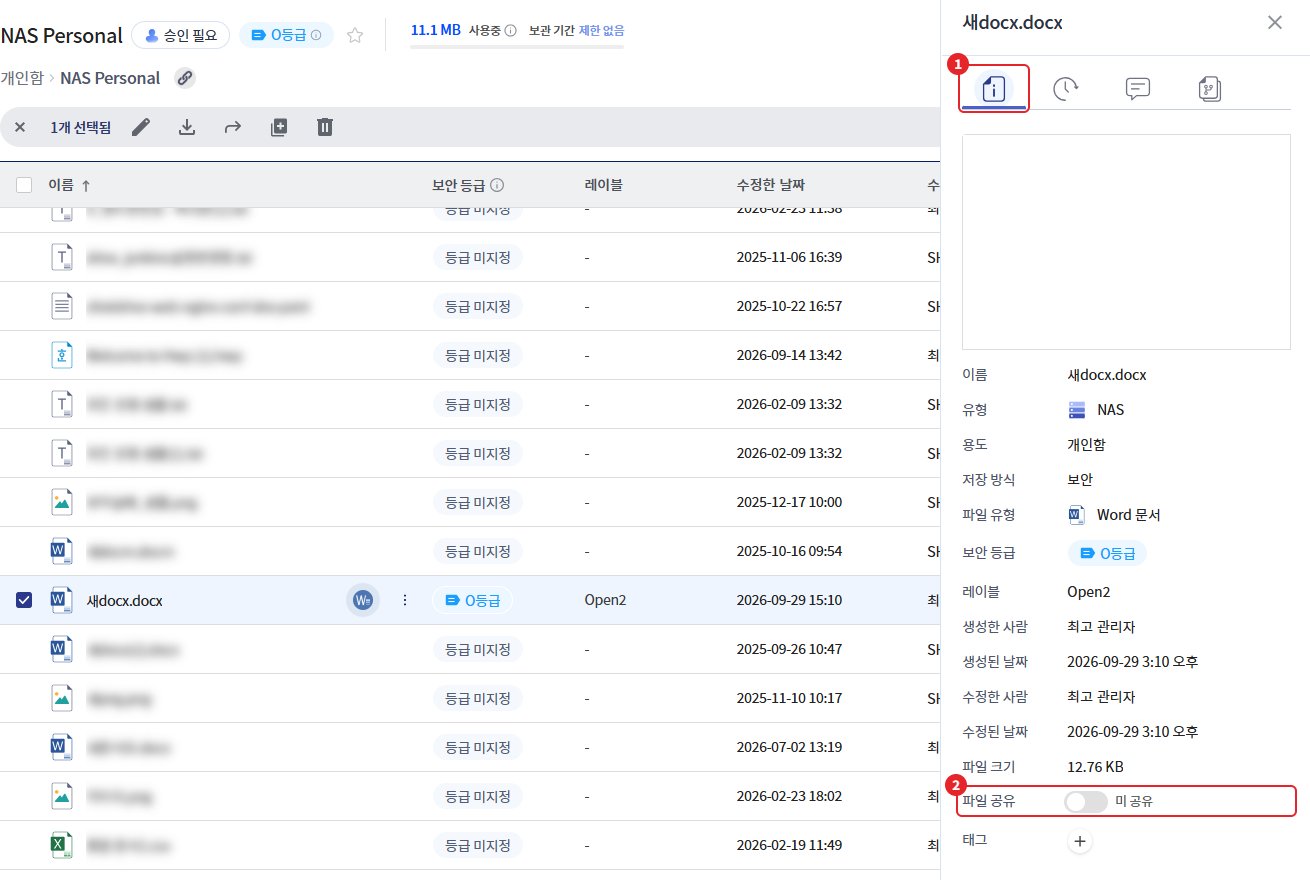Viewport: 1310px width, 880px height.
Task: Click the 2025-12-17 10:00 date cell
Action: pyautogui.click(x=789, y=502)
